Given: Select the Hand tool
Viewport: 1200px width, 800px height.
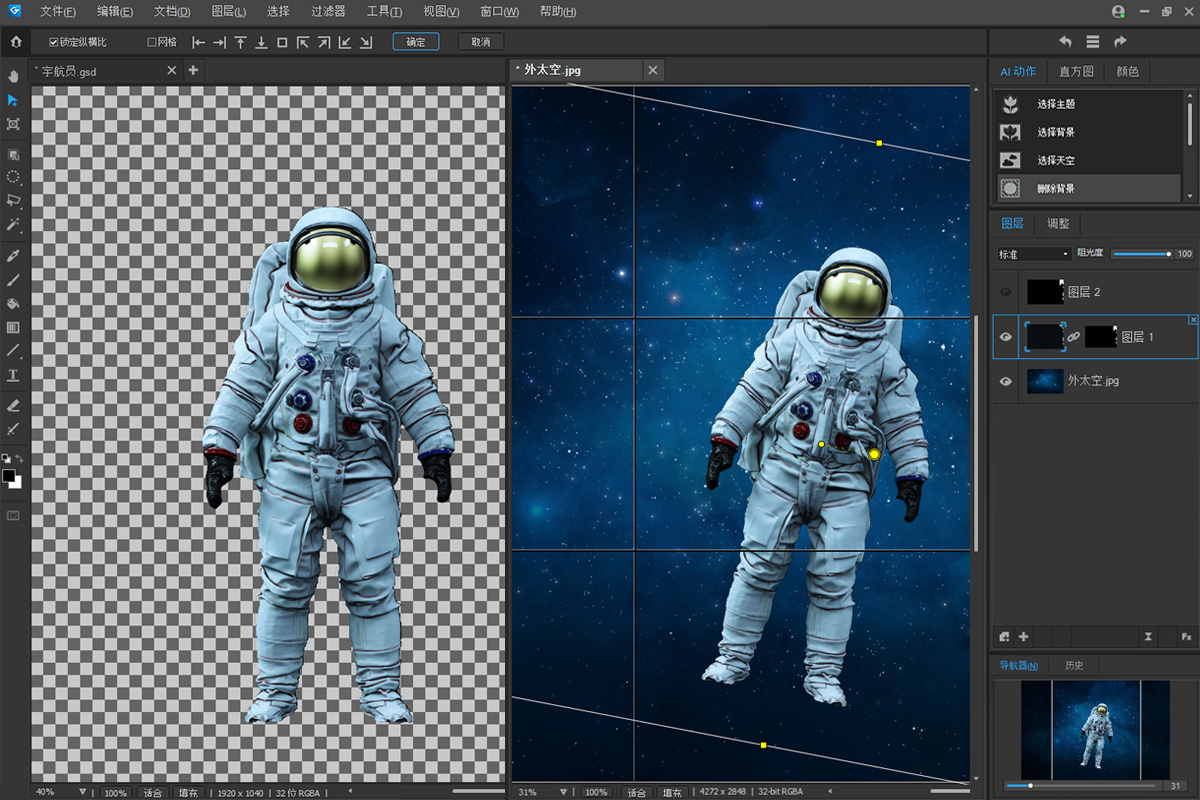Looking at the screenshot, I should 13,76.
